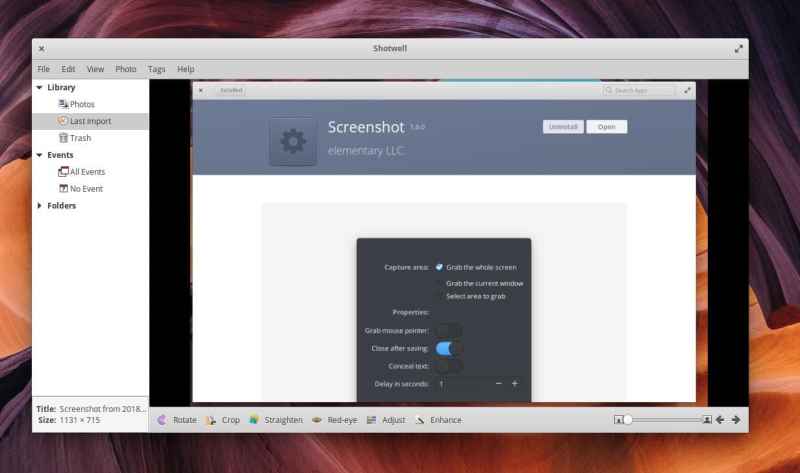The height and width of the screenshot is (473, 800).
Task: Click the zoom-out small image icon
Action: (618, 420)
